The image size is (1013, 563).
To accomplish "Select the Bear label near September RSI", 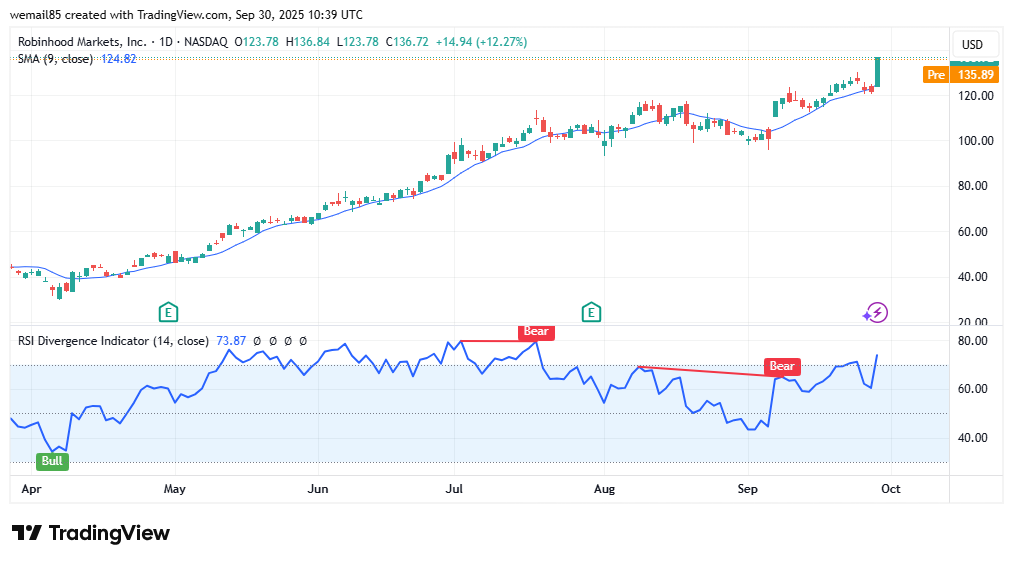I will pyautogui.click(x=782, y=366).
